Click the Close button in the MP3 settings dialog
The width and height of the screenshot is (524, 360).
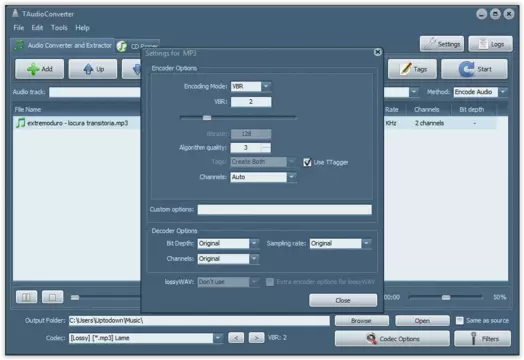click(343, 300)
